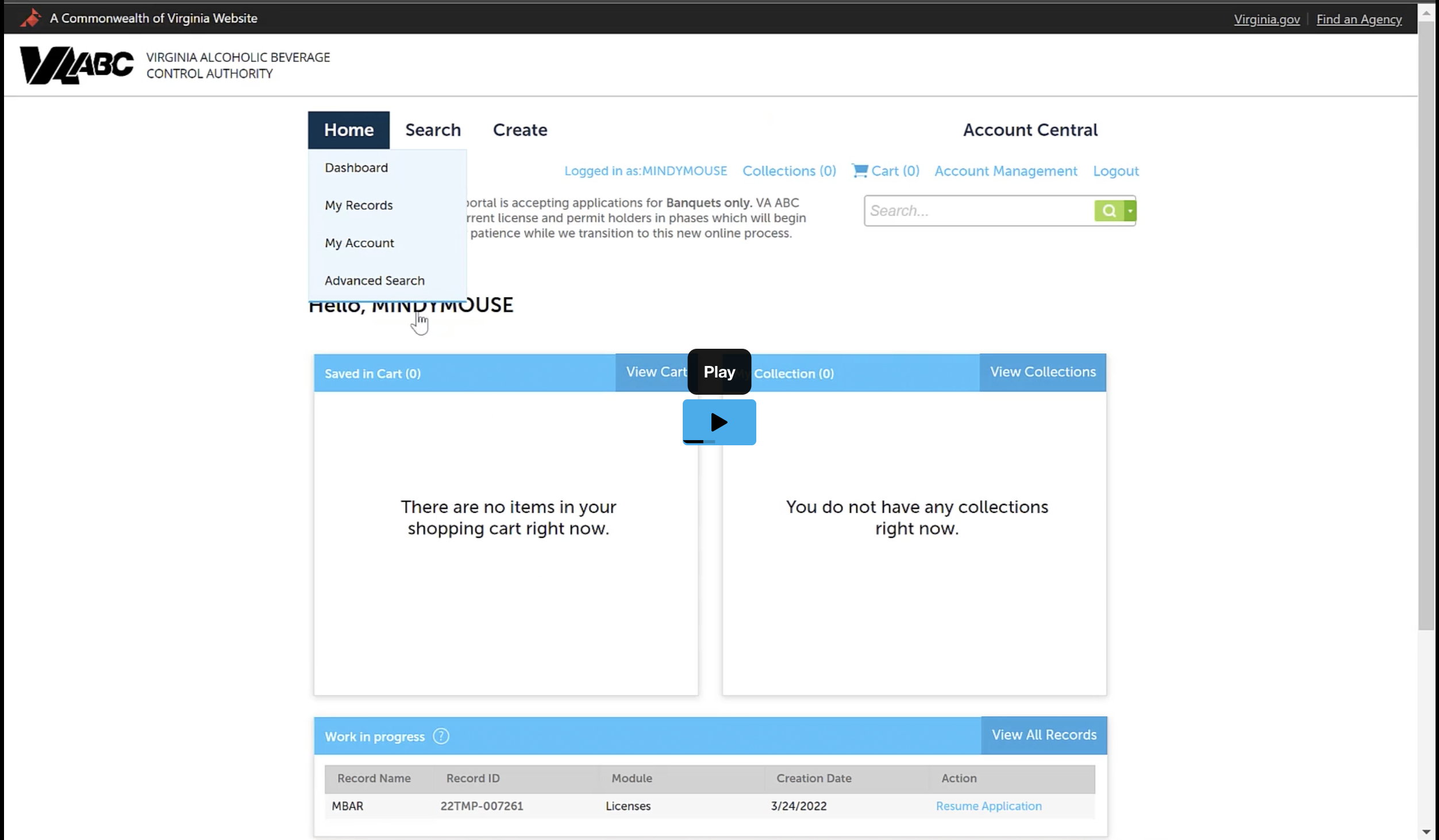Open the Create menu
Screen dimensions: 1439x840
click(x=519, y=130)
